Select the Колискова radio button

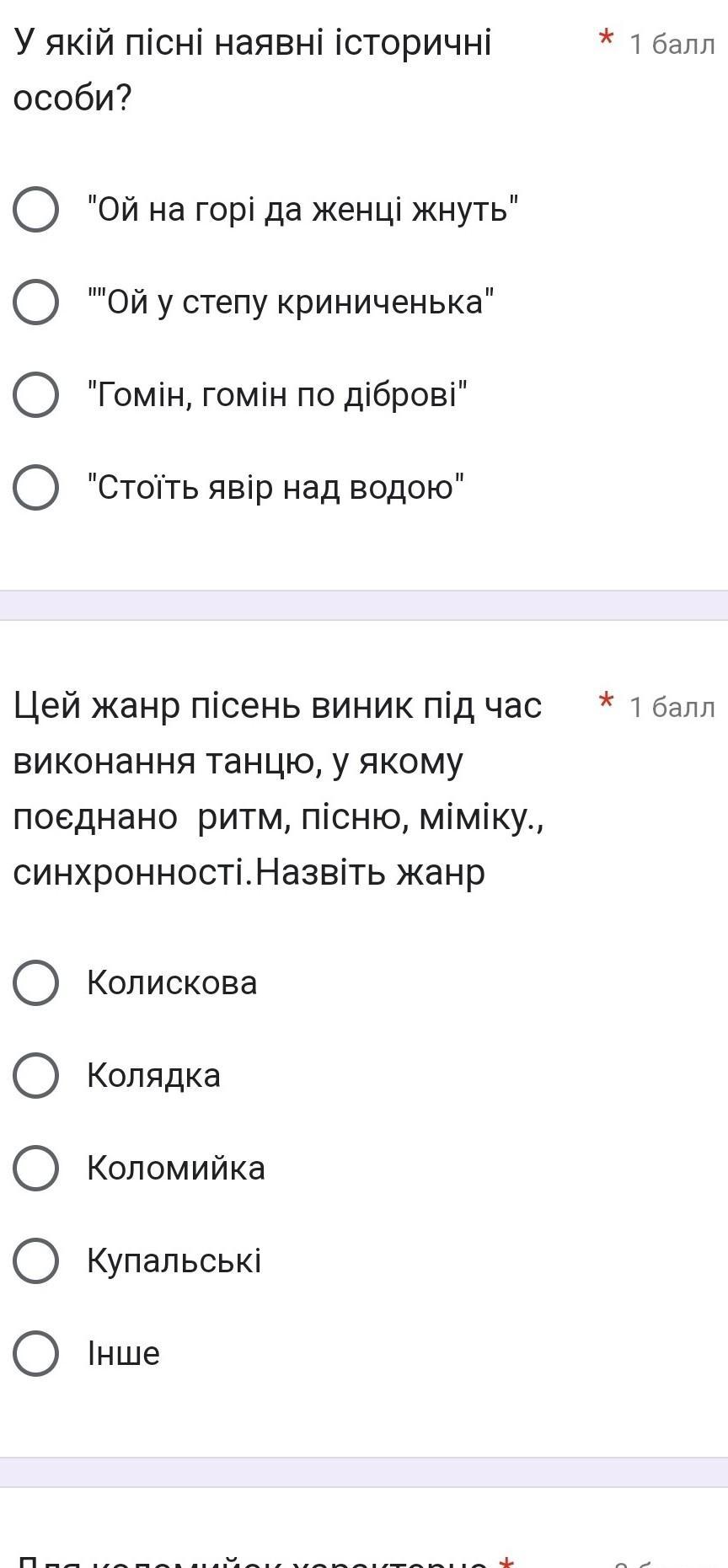click(36, 983)
